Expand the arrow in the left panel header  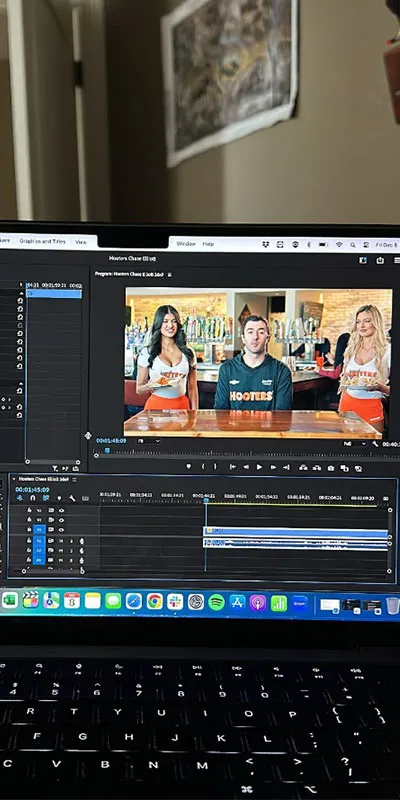tap(21, 284)
